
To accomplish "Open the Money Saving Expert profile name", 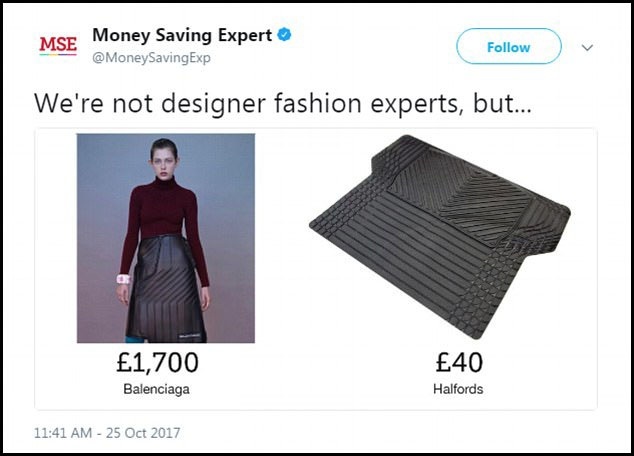I will [x=182, y=36].
